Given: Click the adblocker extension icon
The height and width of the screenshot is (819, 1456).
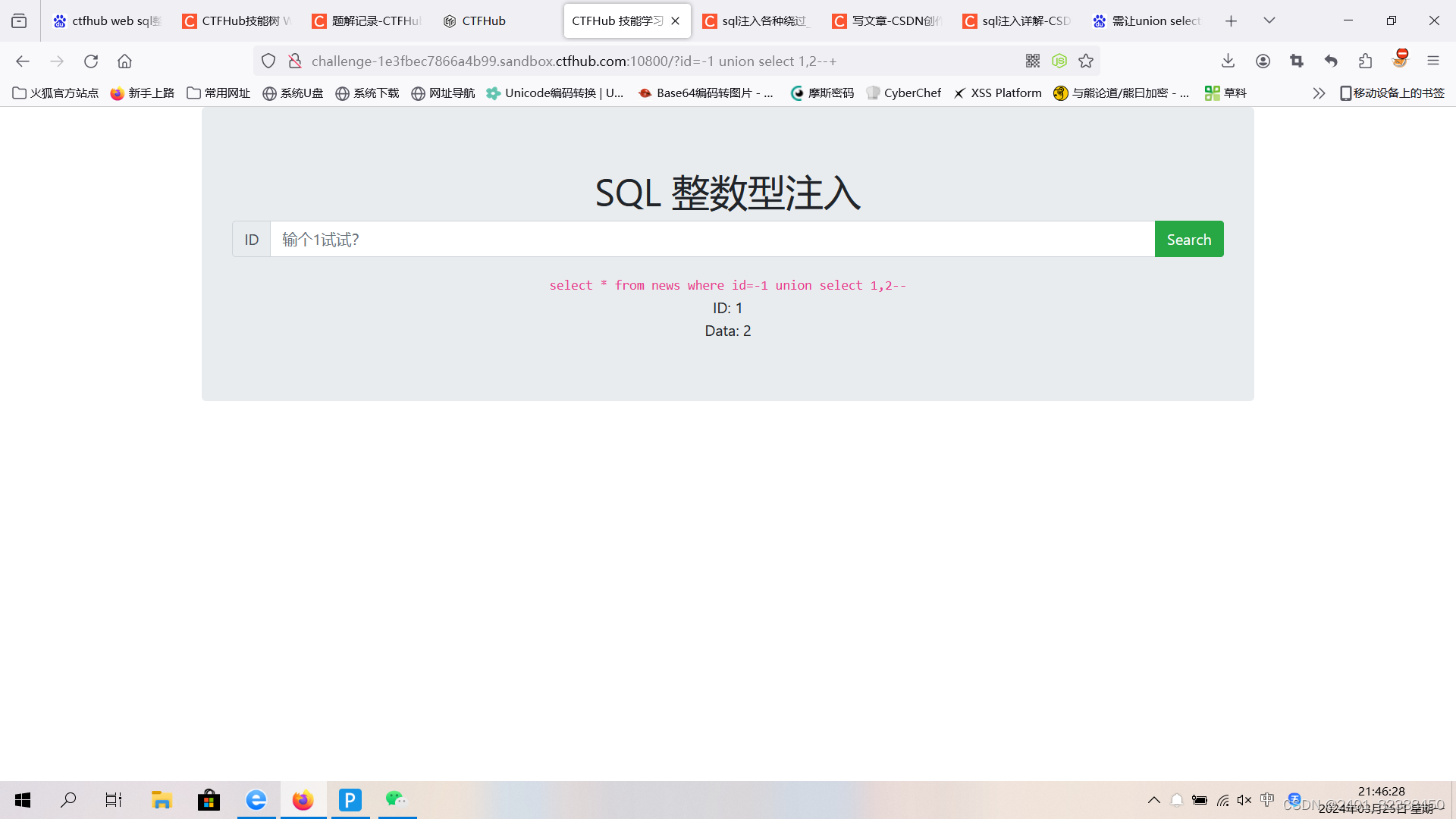Looking at the screenshot, I should coord(1401,61).
